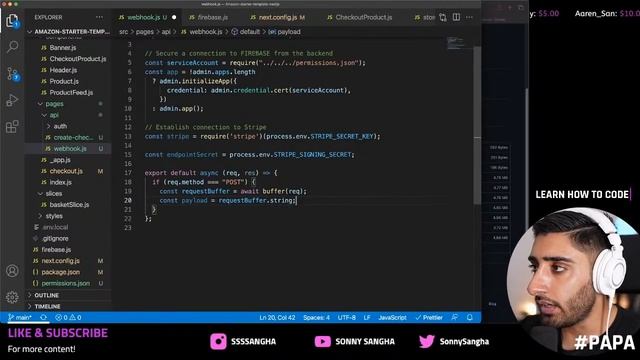Image resolution: width=640 pixels, height=360 pixels.
Task: Open ProductFeed.js in the explorer
Action: coord(71,93)
